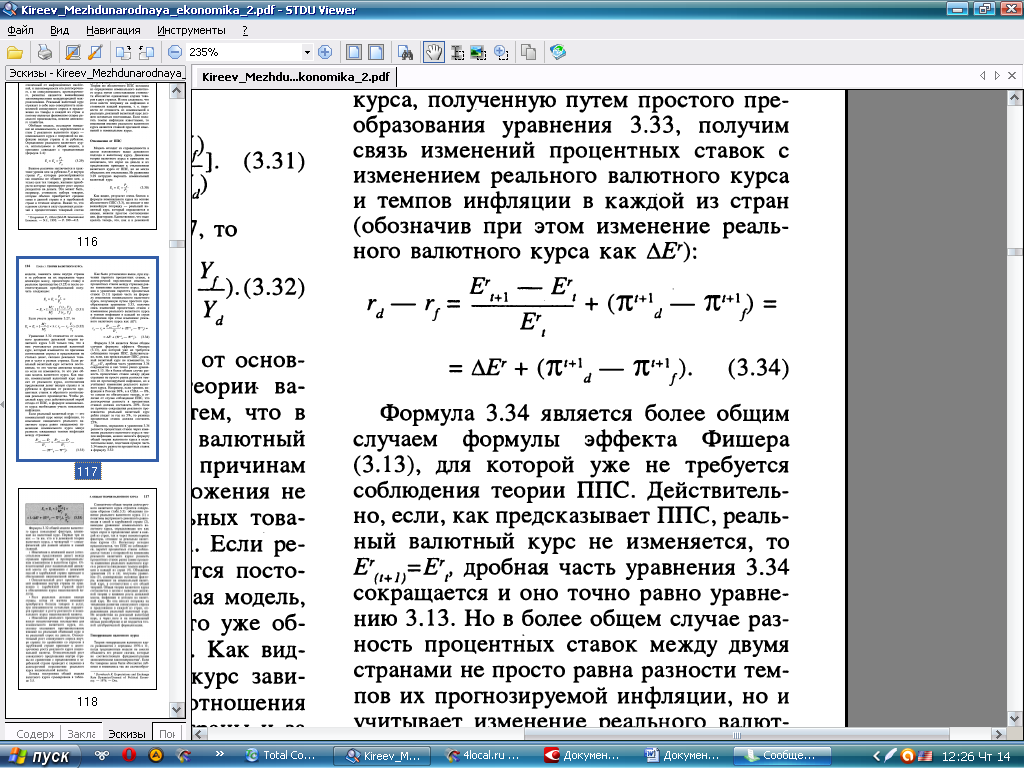Screen dimensions: 1024x768
Task: Click the globe icon in toolbar
Action: [x=558, y=52]
